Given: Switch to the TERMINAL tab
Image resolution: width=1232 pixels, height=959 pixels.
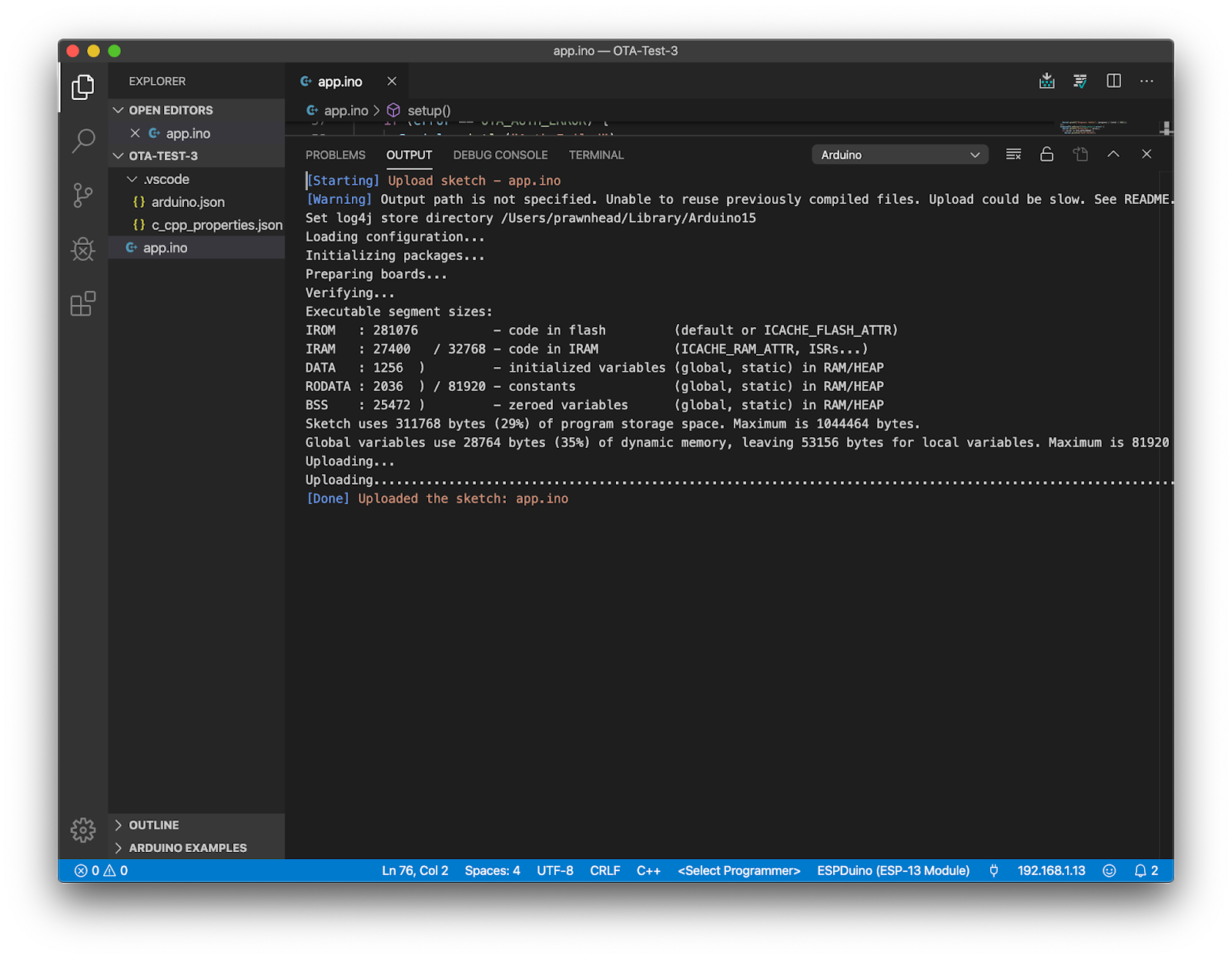Looking at the screenshot, I should coord(595,155).
